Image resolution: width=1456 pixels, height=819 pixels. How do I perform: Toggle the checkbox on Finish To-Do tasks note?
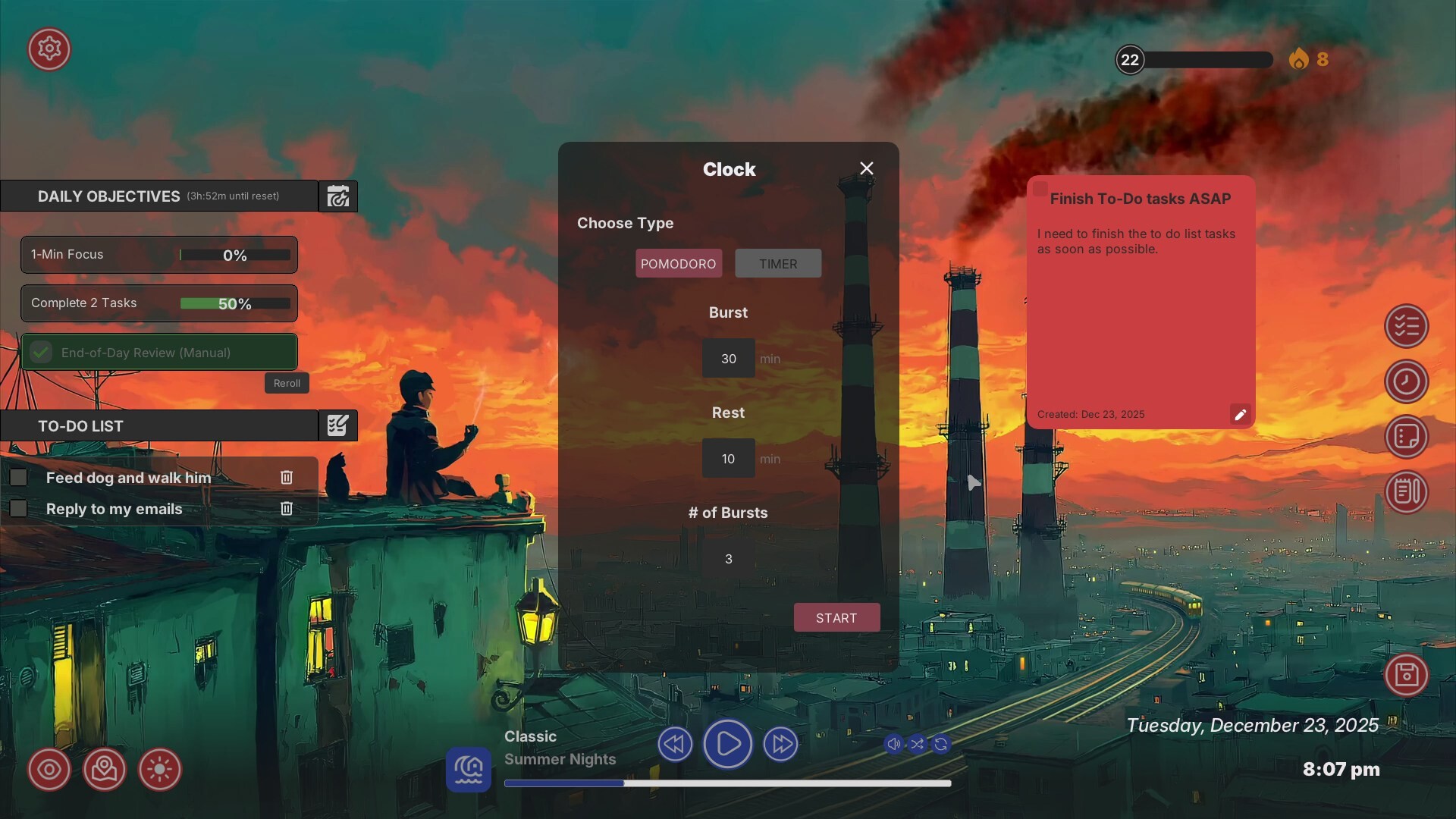(1039, 190)
